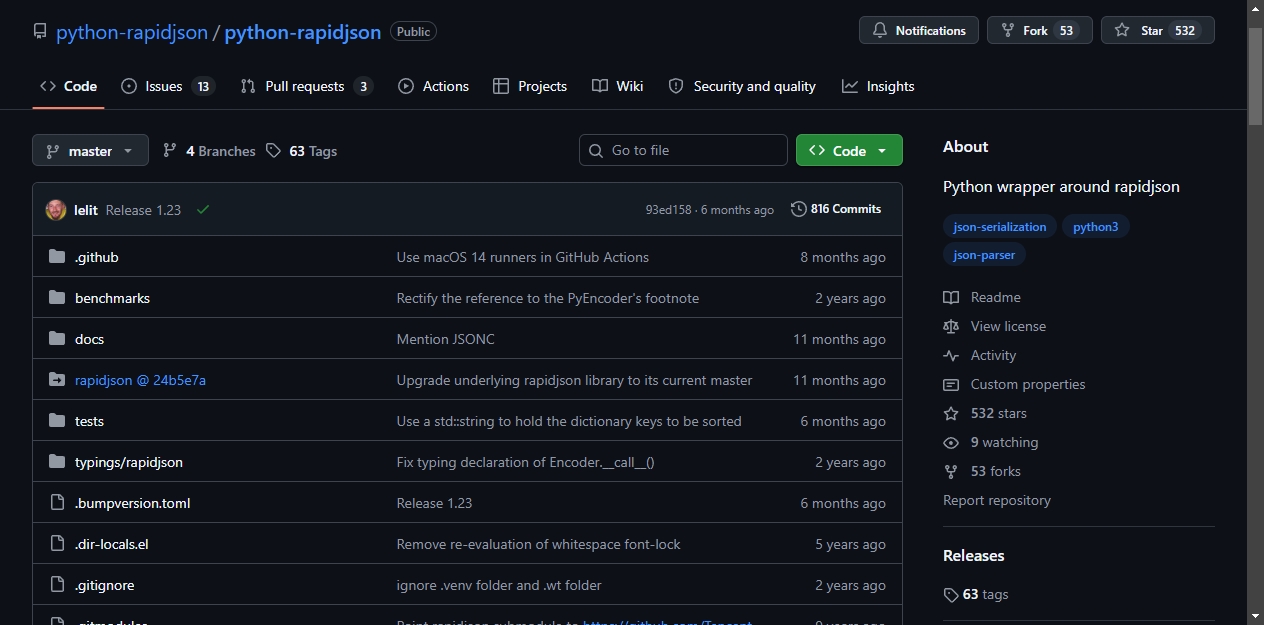Click the typings/rapidjson folder icon
Viewport: 1264px width, 625px height.
coord(57,462)
